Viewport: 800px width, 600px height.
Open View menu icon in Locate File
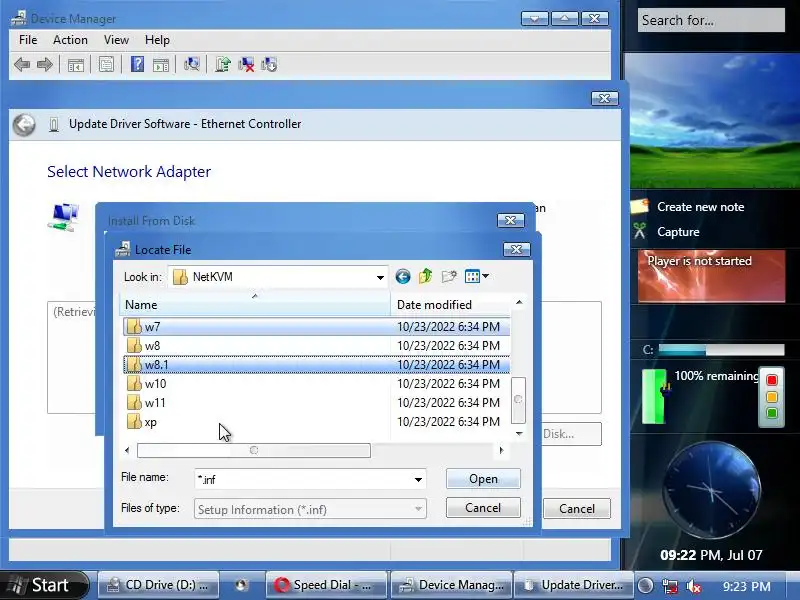(x=477, y=277)
